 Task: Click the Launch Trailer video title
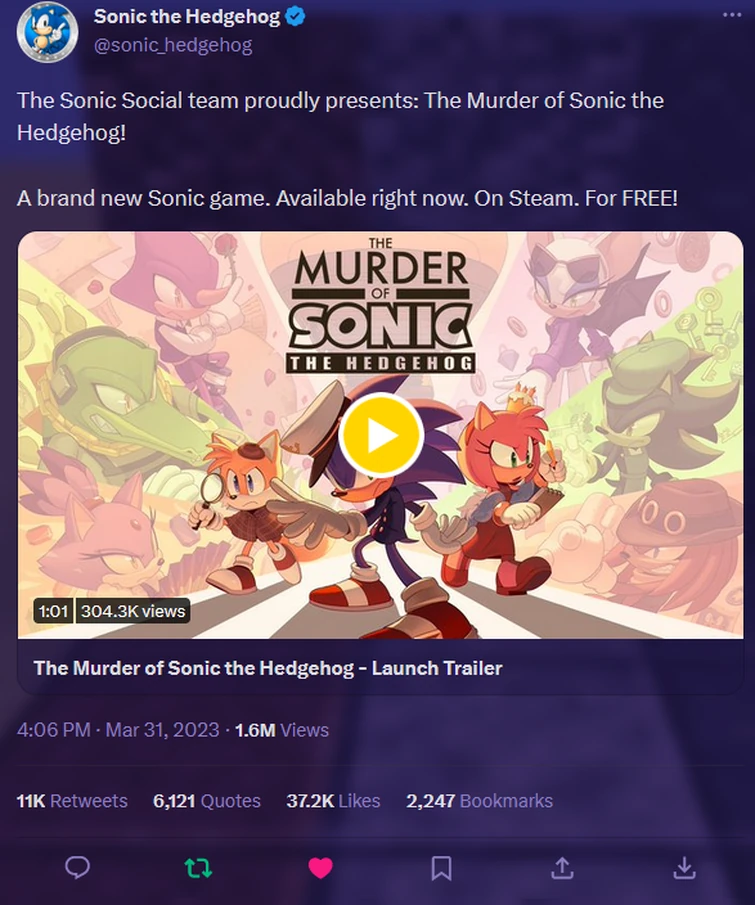click(267, 667)
